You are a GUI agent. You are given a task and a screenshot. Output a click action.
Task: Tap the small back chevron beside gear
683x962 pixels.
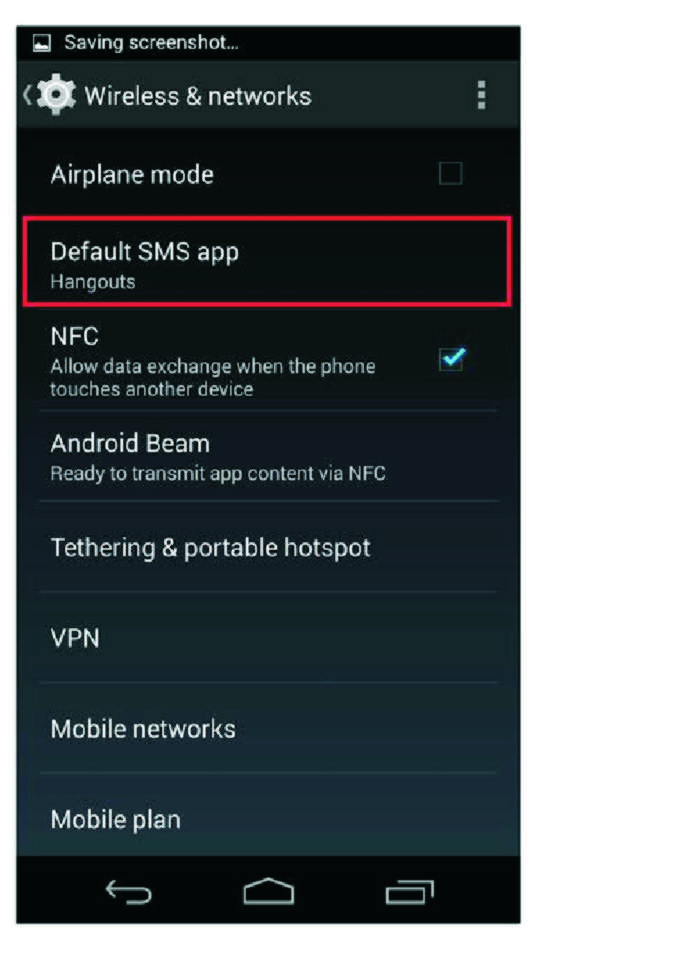pos(27,95)
